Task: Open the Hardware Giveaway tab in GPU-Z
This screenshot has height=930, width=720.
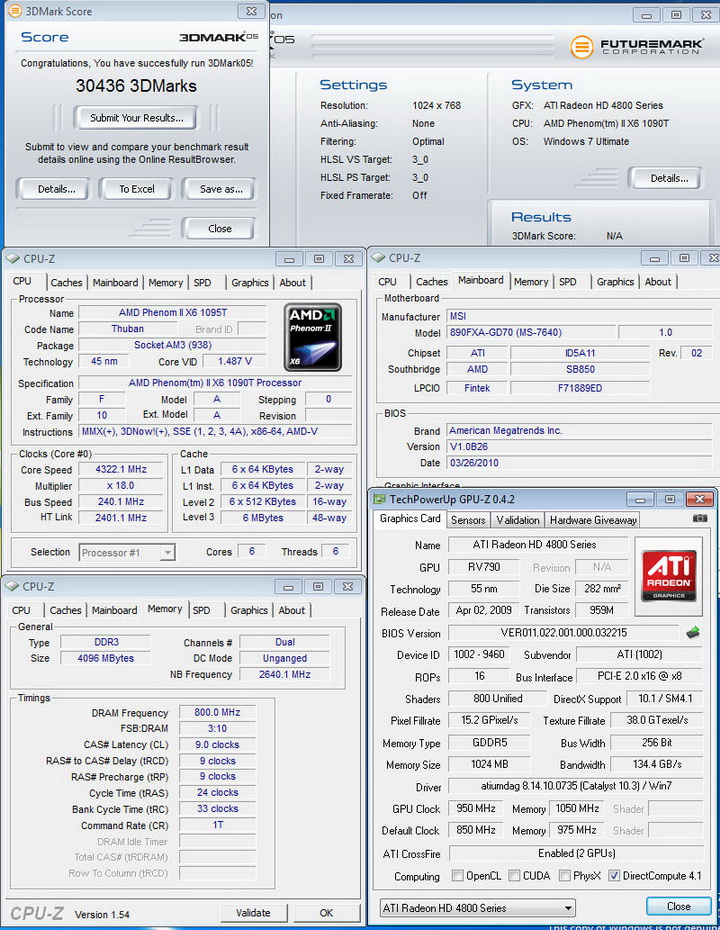Action: click(593, 520)
